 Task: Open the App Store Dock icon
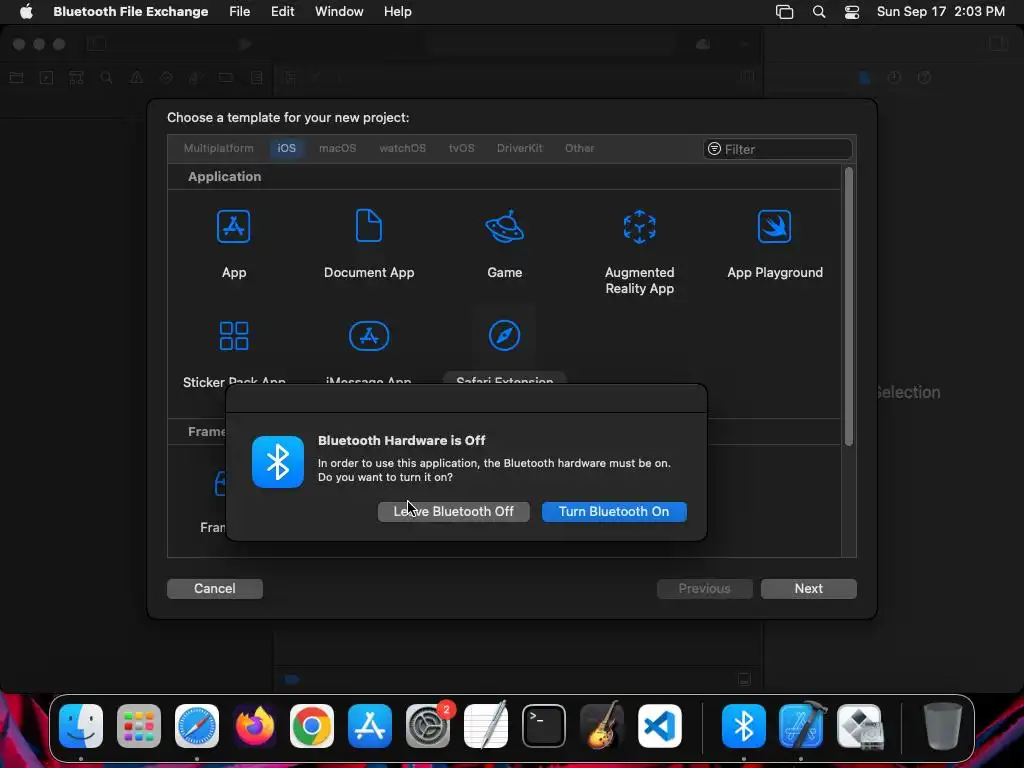click(x=370, y=726)
